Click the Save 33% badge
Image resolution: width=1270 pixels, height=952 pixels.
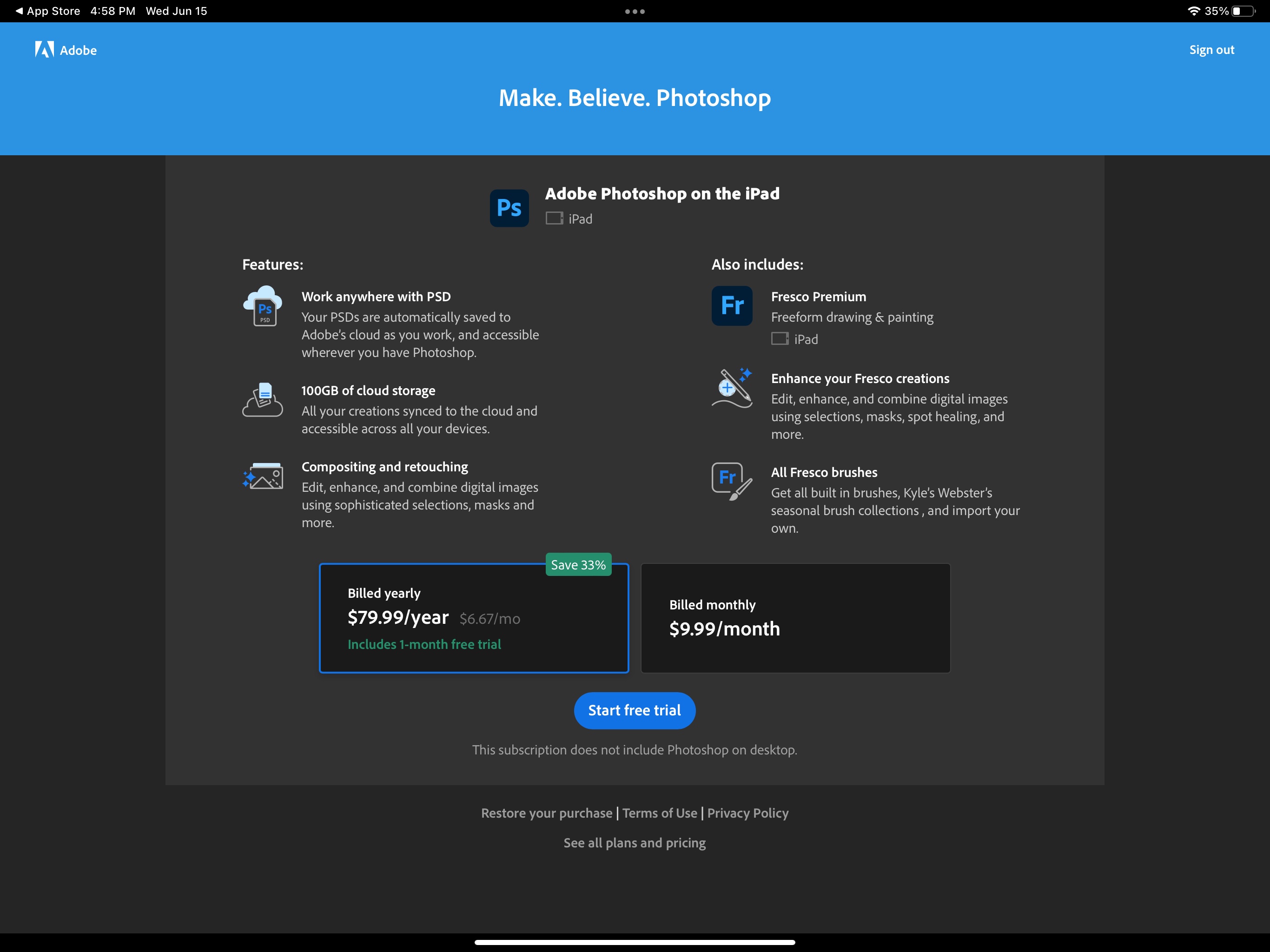pos(578,565)
